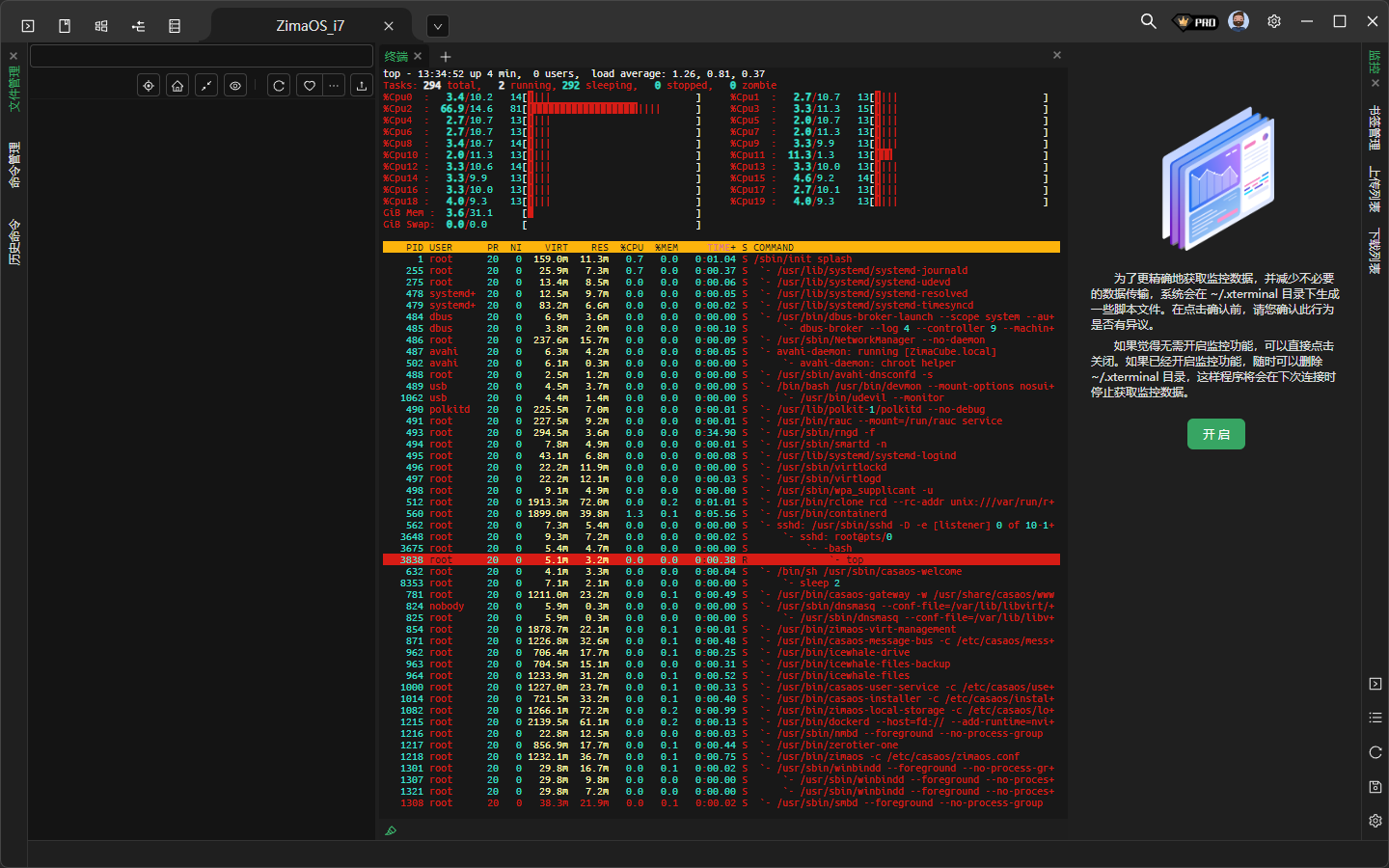Image resolution: width=1389 pixels, height=868 pixels.
Task: Add a new terminal tab with plus
Action: (446, 57)
